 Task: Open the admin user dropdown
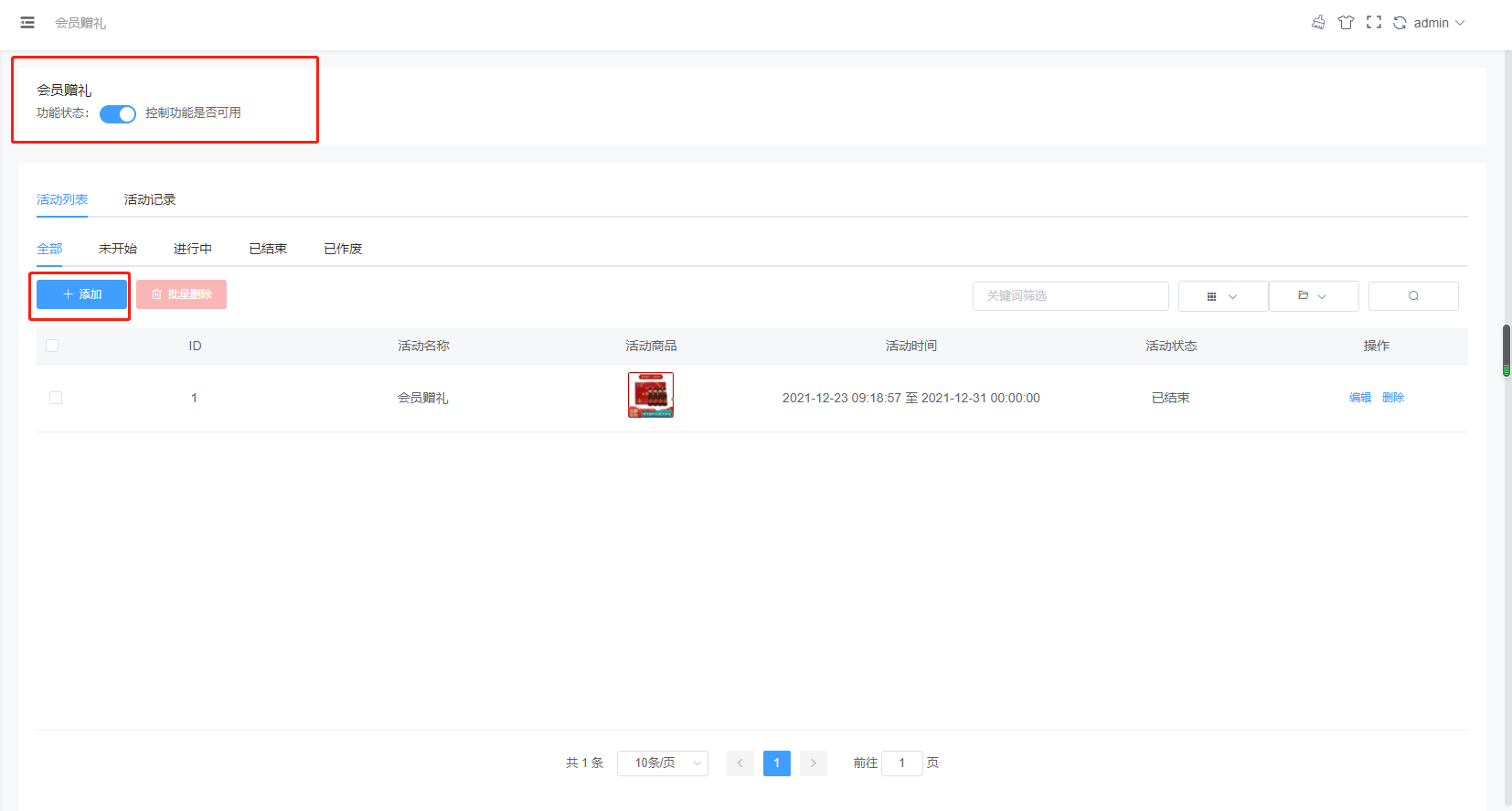tap(1439, 23)
